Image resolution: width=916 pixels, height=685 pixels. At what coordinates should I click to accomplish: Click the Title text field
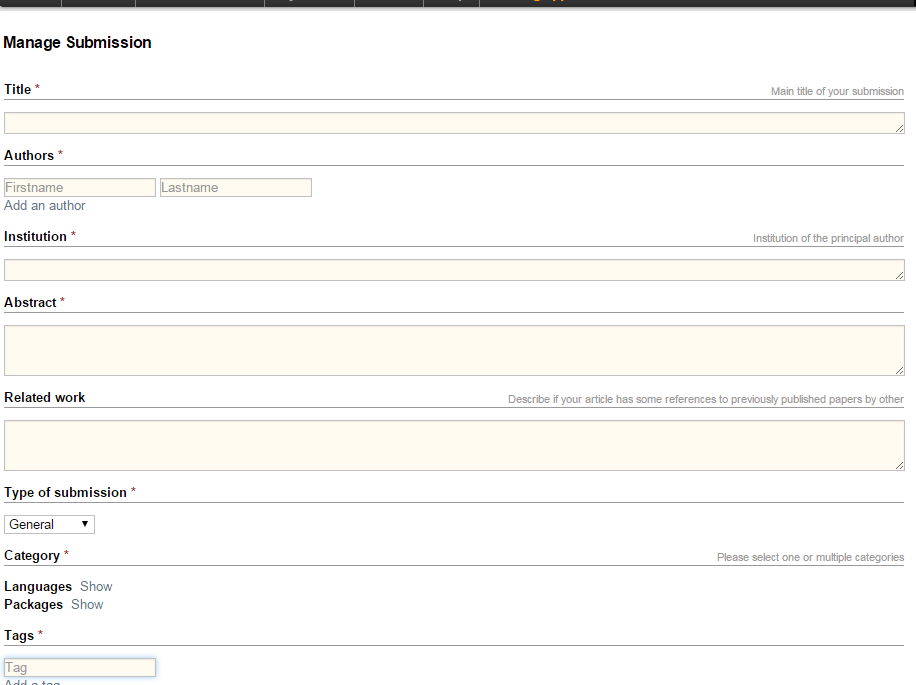[x=453, y=123]
